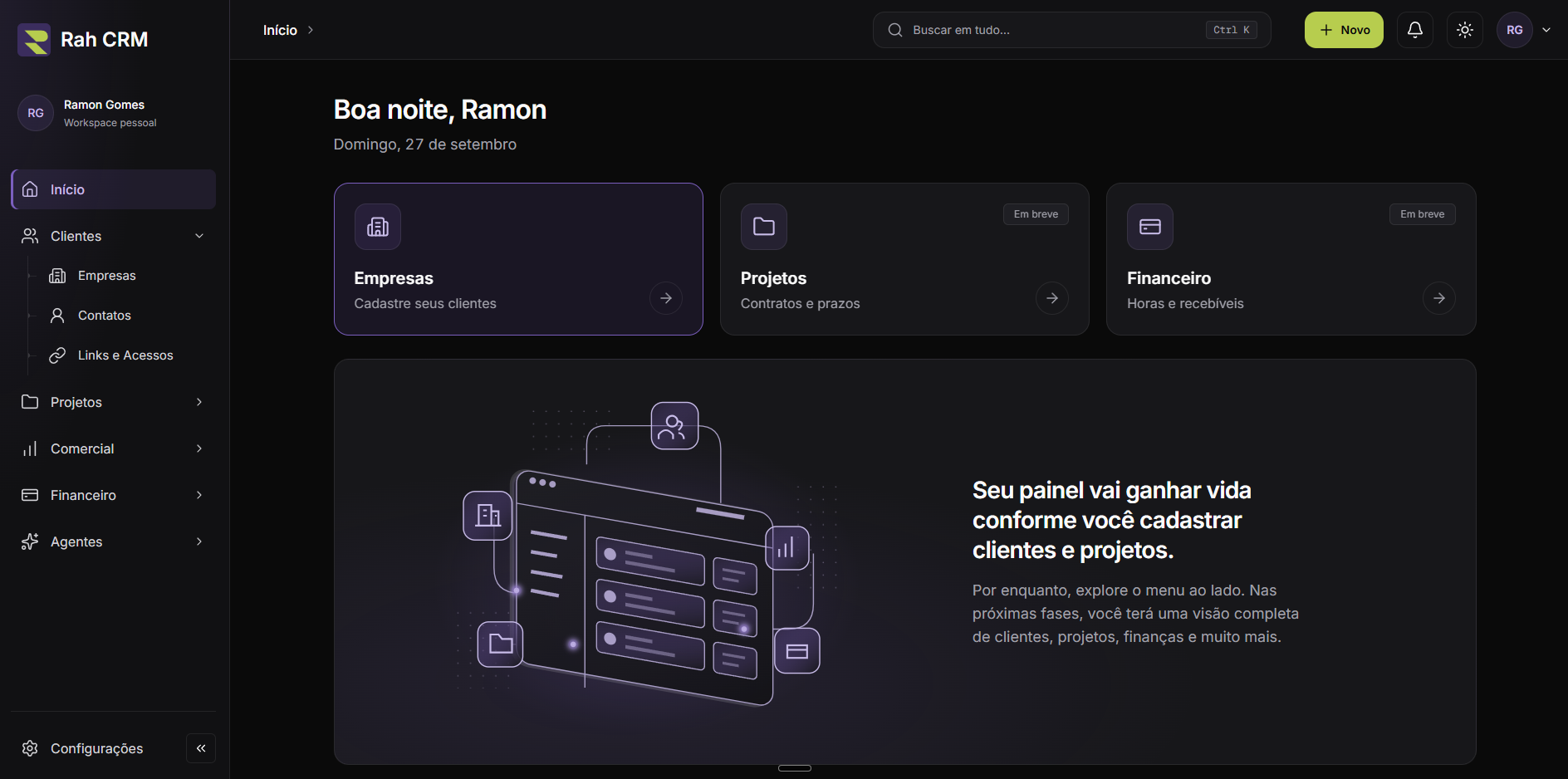This screenshot has height=779, width=1568.
Task: Expand the Comercial sidebar chevron
Action: point(199,448)
